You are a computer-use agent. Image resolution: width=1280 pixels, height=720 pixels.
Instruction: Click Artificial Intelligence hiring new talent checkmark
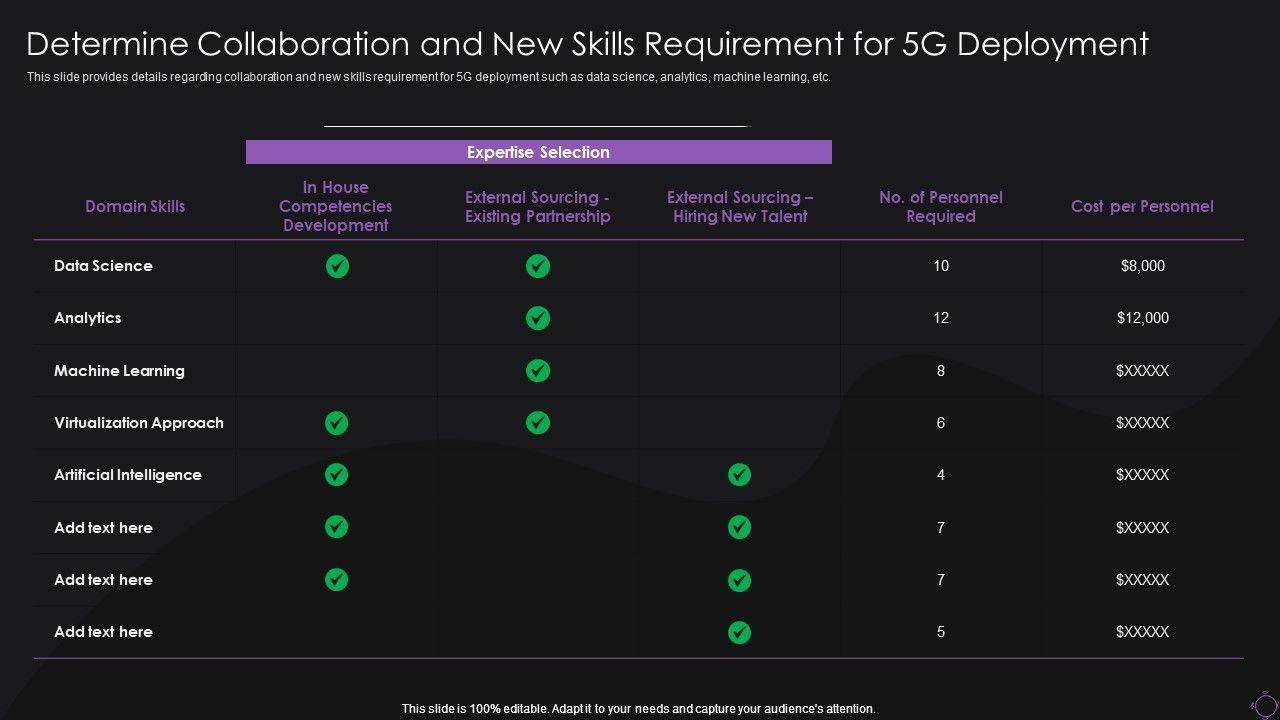pyautogui.click(x=739, y=475)
